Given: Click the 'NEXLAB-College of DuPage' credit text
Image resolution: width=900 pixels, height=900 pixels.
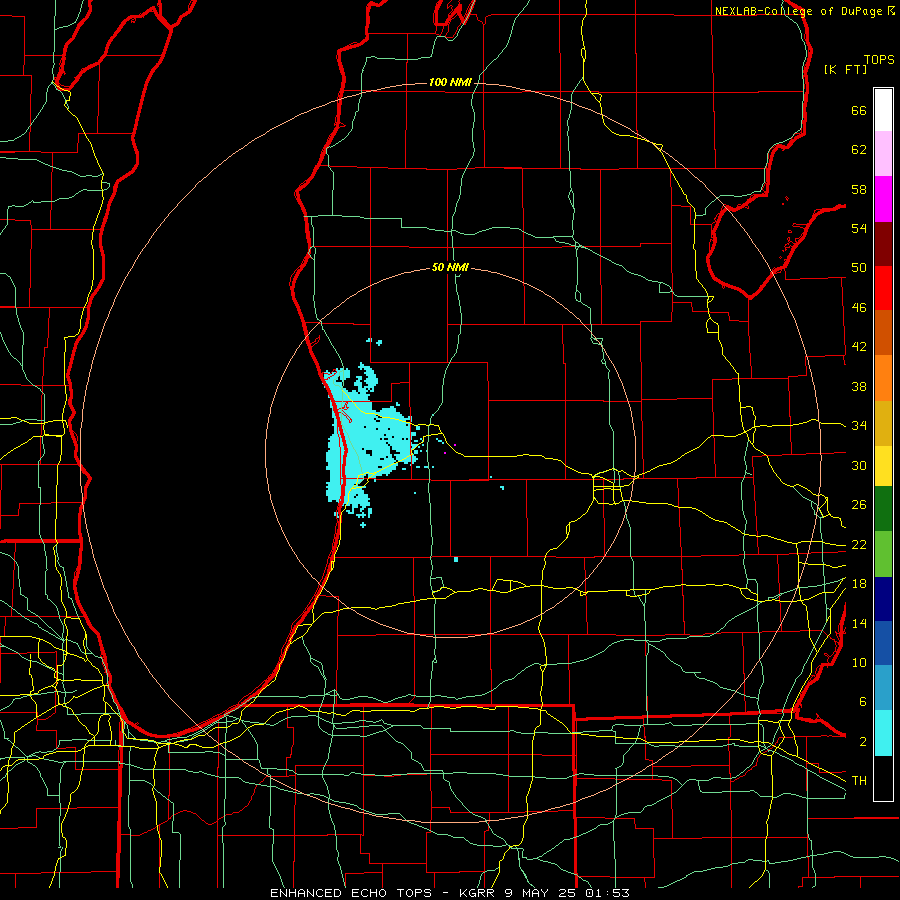Looking at the screenshot, I should point(798,11).
